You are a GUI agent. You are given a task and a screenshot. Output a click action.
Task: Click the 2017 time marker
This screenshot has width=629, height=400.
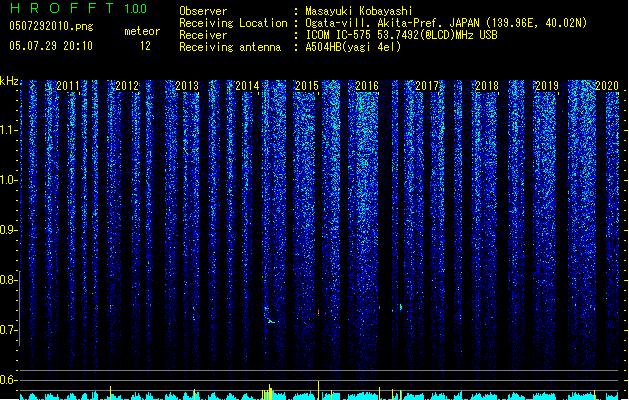point(427,86)
